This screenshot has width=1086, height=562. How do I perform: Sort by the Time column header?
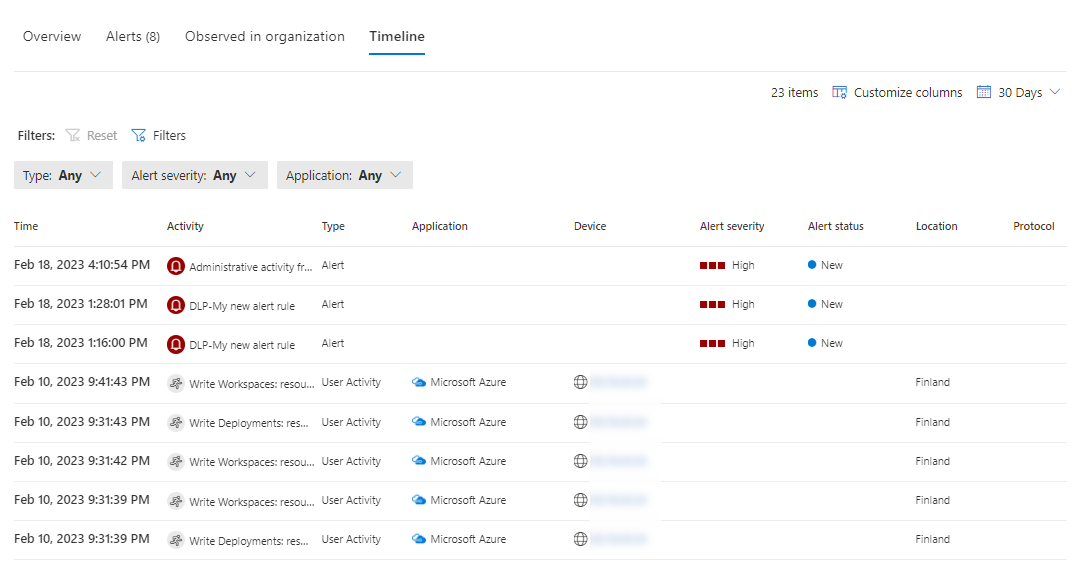(x=26, y=226)
